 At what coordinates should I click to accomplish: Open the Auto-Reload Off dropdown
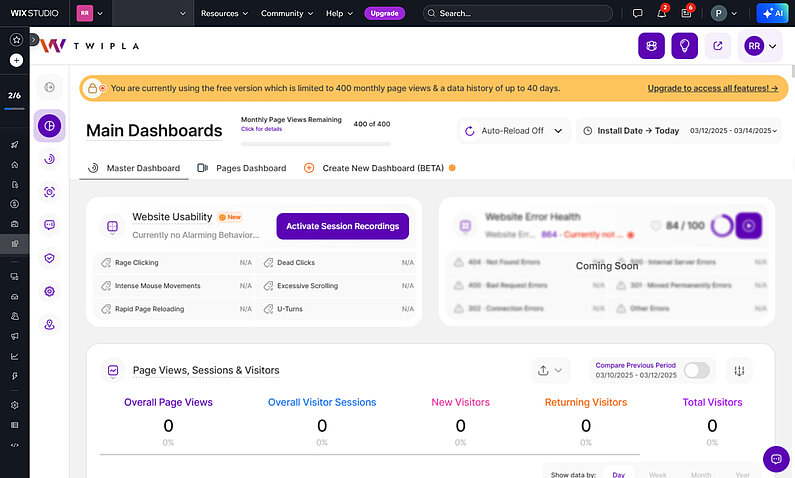[x=514, y=131]
